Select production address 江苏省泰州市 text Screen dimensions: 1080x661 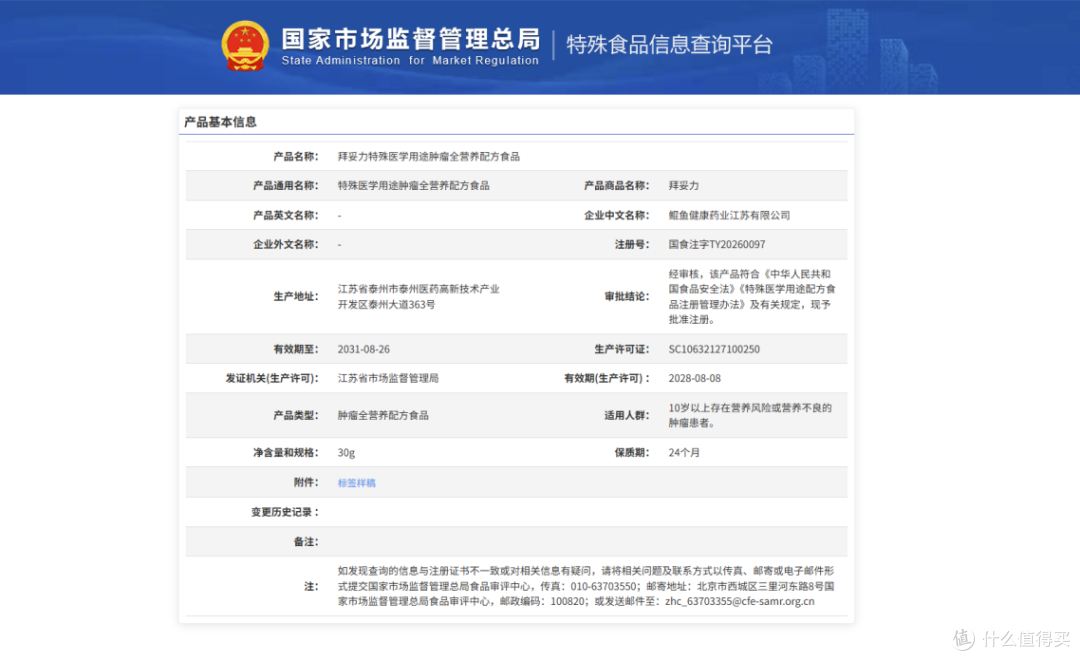click(418, 296)
